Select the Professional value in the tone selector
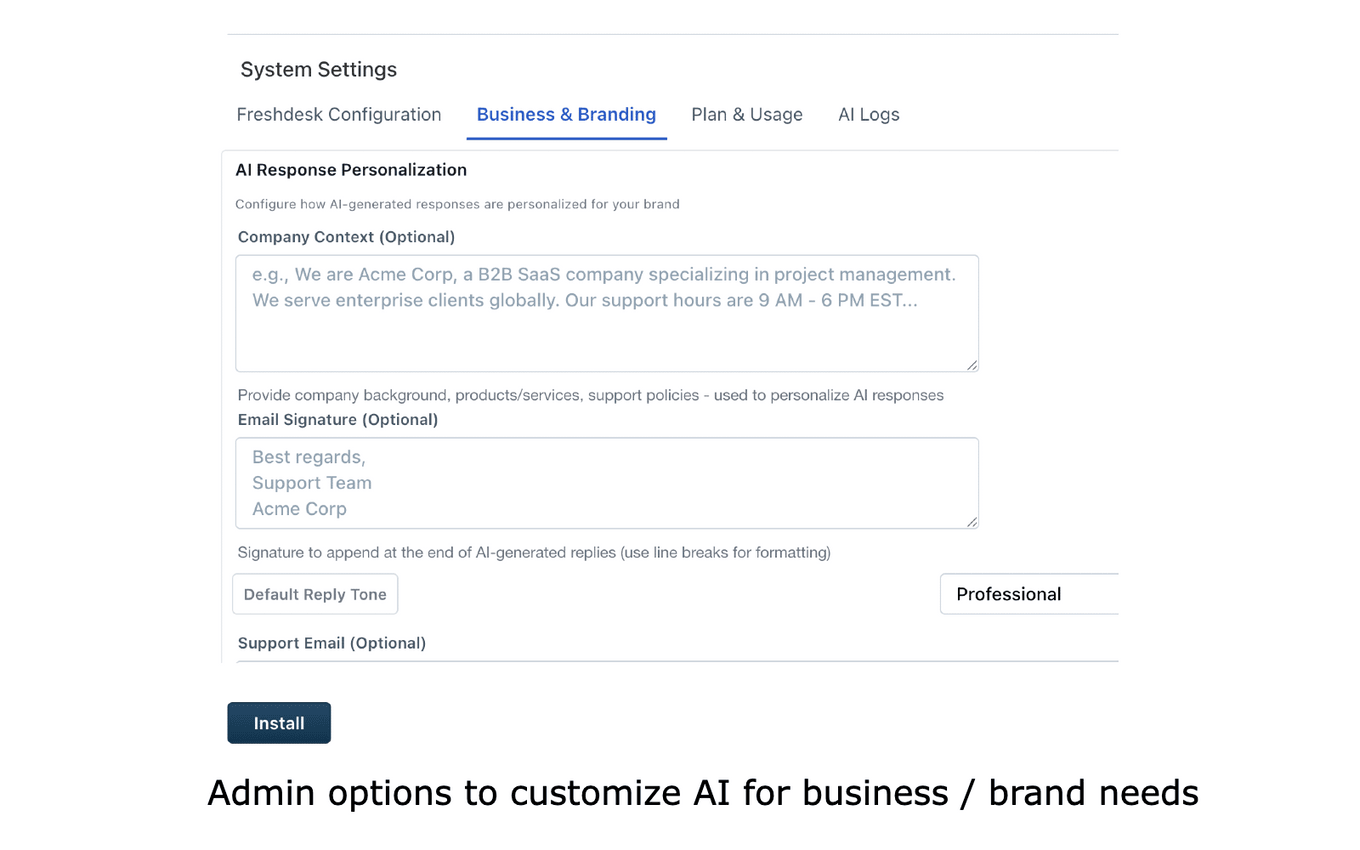The width and height of the screenshot is (1360, 850). tap(1009, 594)
